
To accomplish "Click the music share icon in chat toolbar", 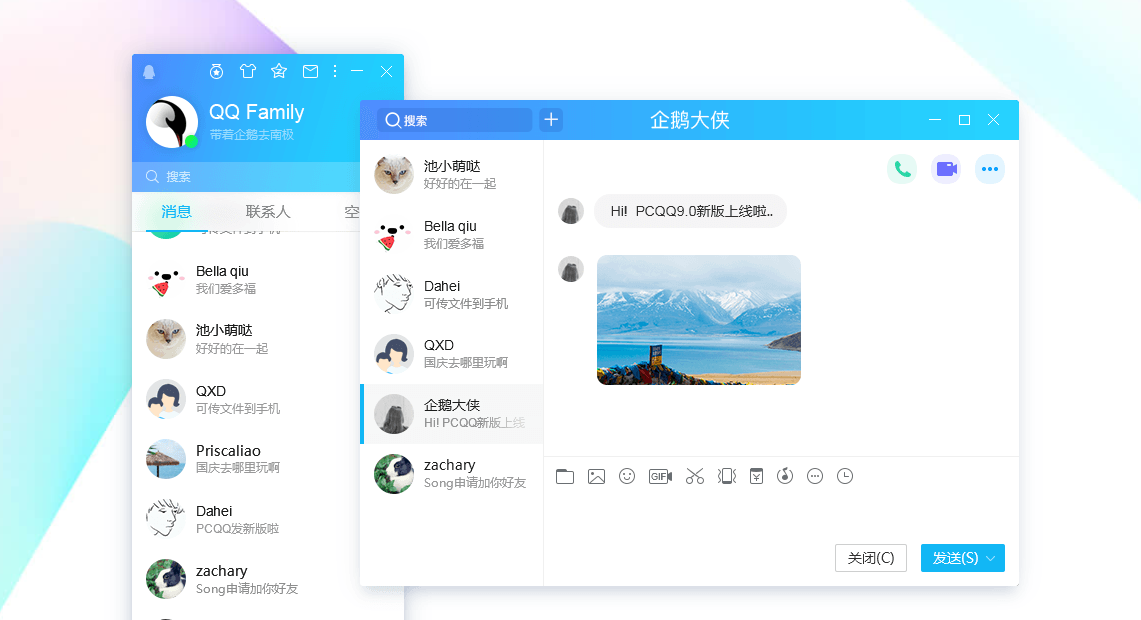I will (x=784, y=476).
